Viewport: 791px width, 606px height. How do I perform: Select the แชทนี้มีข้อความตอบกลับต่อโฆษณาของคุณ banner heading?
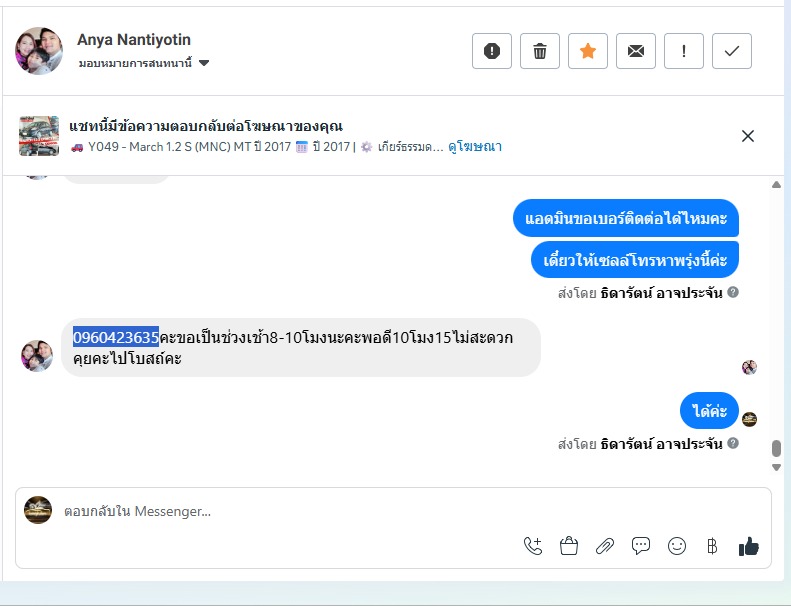[x=206, y=126]
